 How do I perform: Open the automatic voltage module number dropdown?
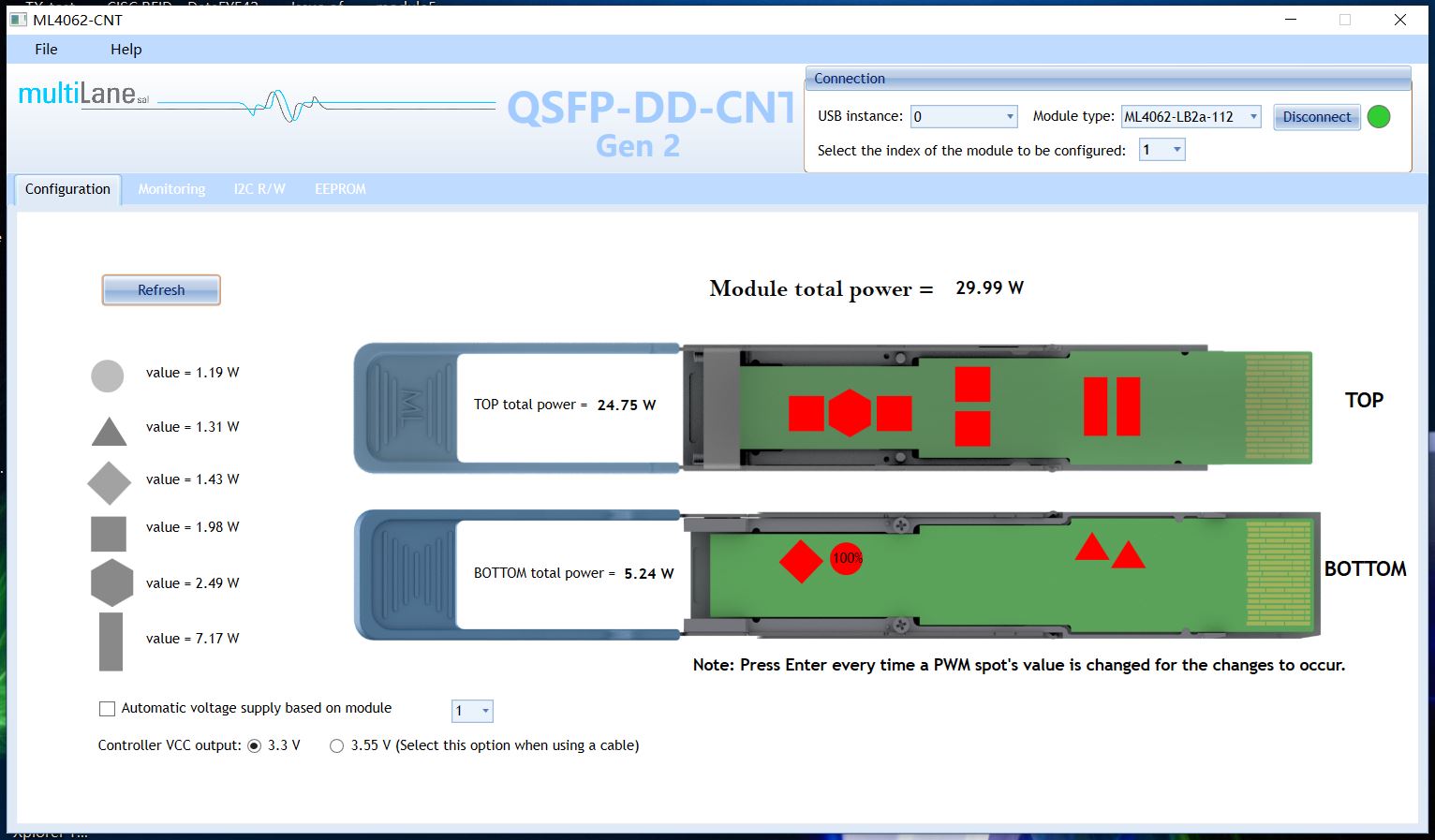[x=472, y=711]
